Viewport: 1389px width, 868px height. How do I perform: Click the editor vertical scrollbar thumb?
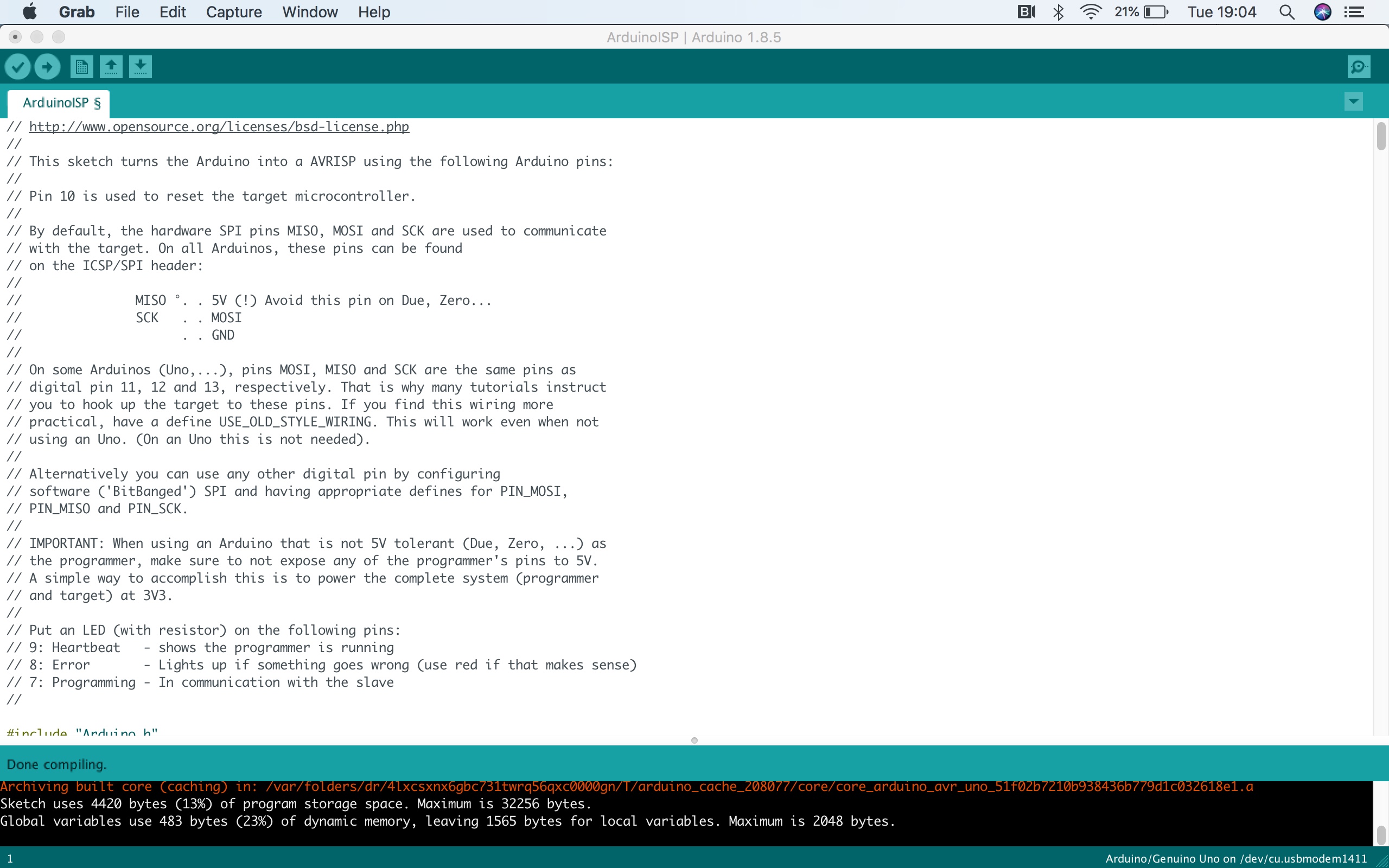click(x=1381, y=136)
